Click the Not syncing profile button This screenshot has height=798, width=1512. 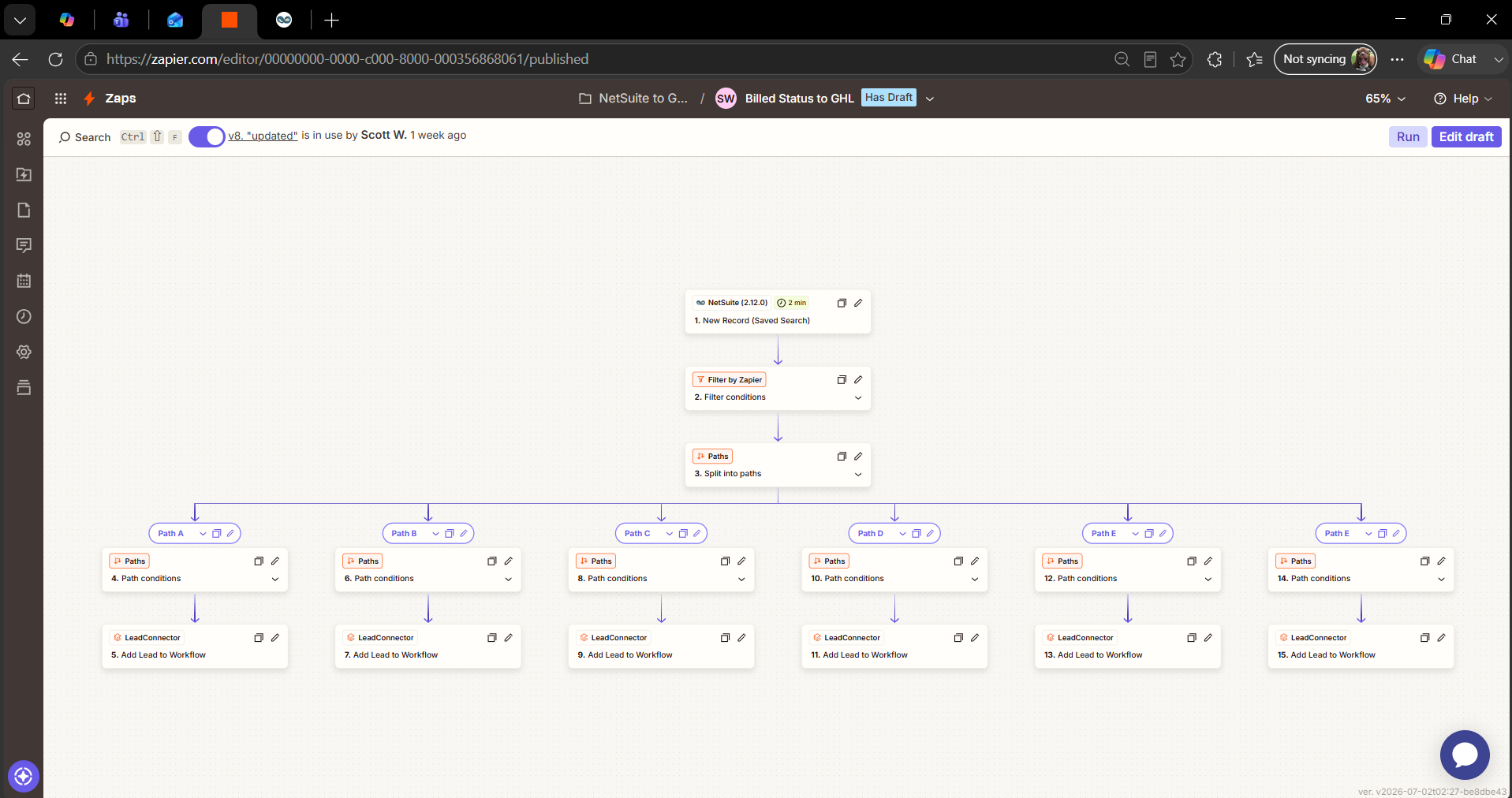[x=1325, y=59]
